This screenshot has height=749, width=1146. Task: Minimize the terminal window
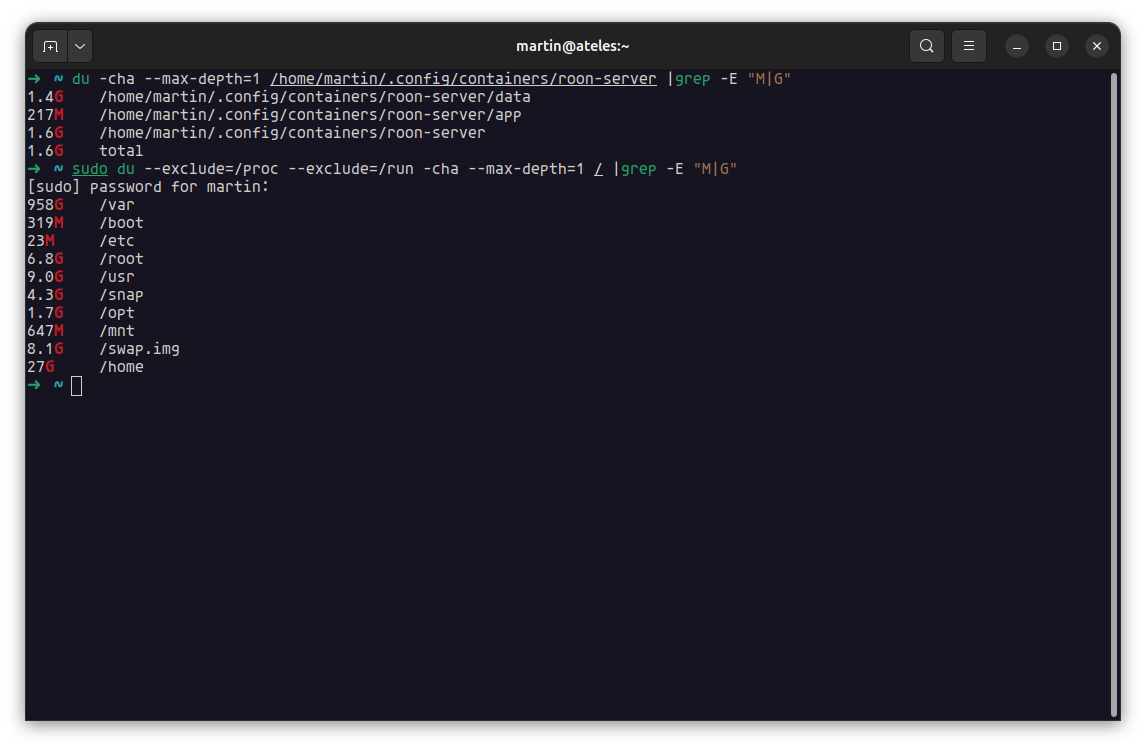(1017, 46)
